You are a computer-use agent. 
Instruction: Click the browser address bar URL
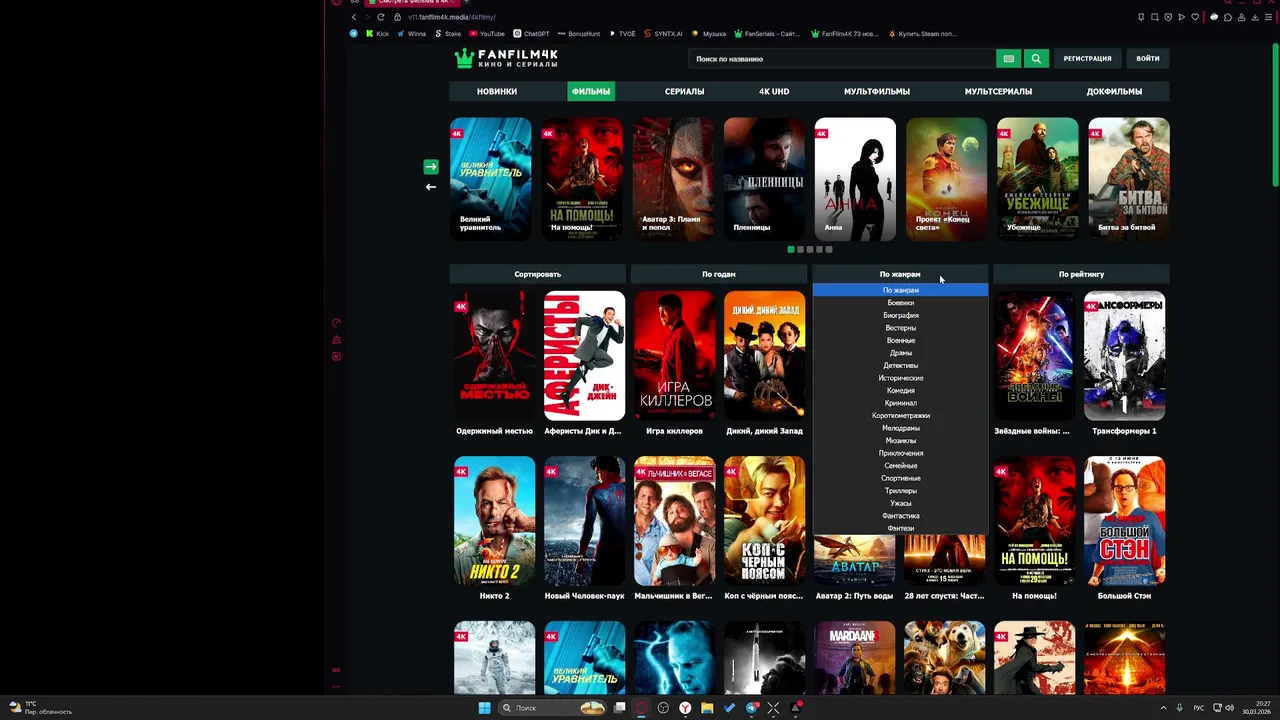click(452, 17)
